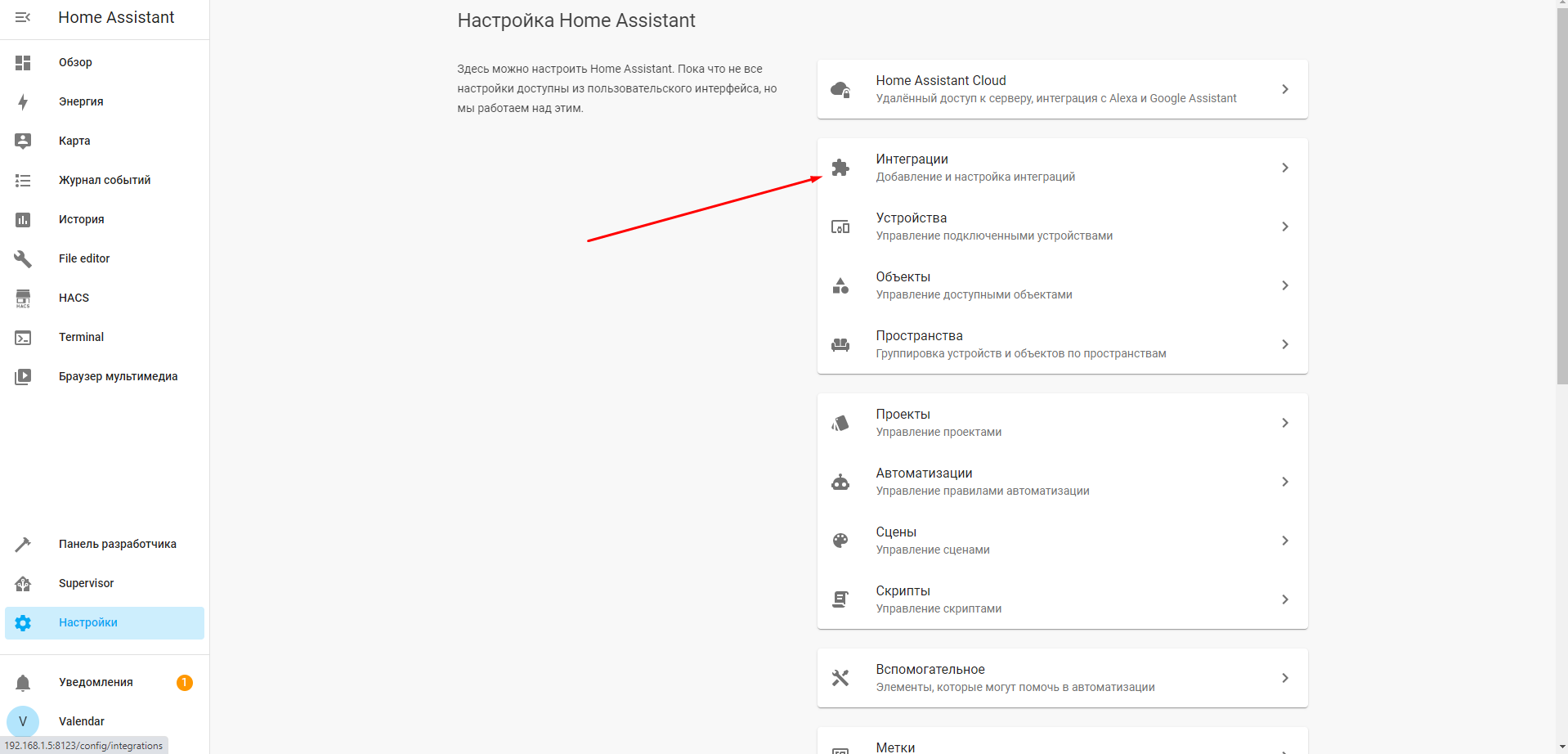This screenshot has height=754, width=1568.
Task: Select История in the sidebar
Action: (x=105, y=219)
